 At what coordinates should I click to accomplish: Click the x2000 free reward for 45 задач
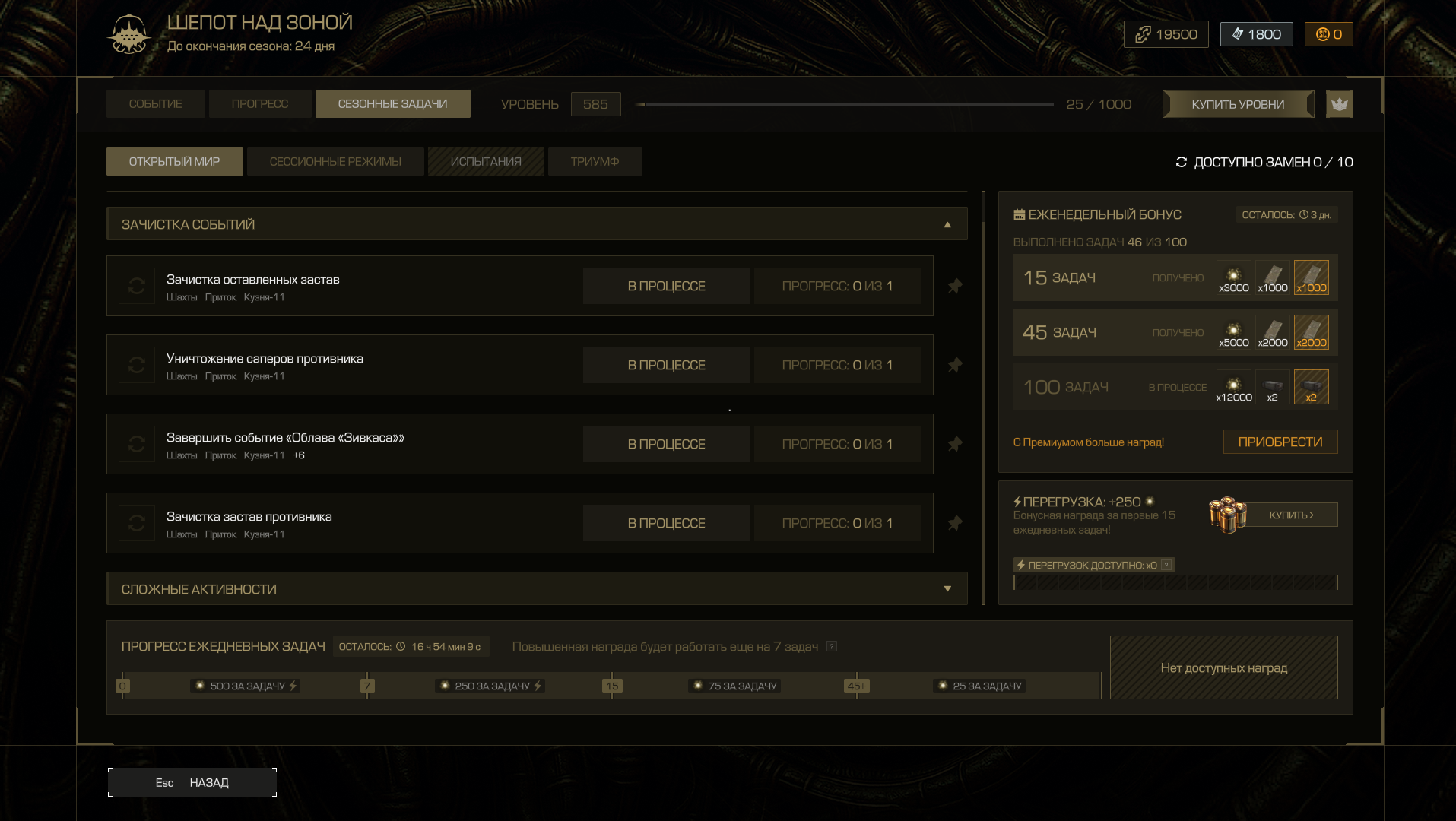tap(1273, 332)
